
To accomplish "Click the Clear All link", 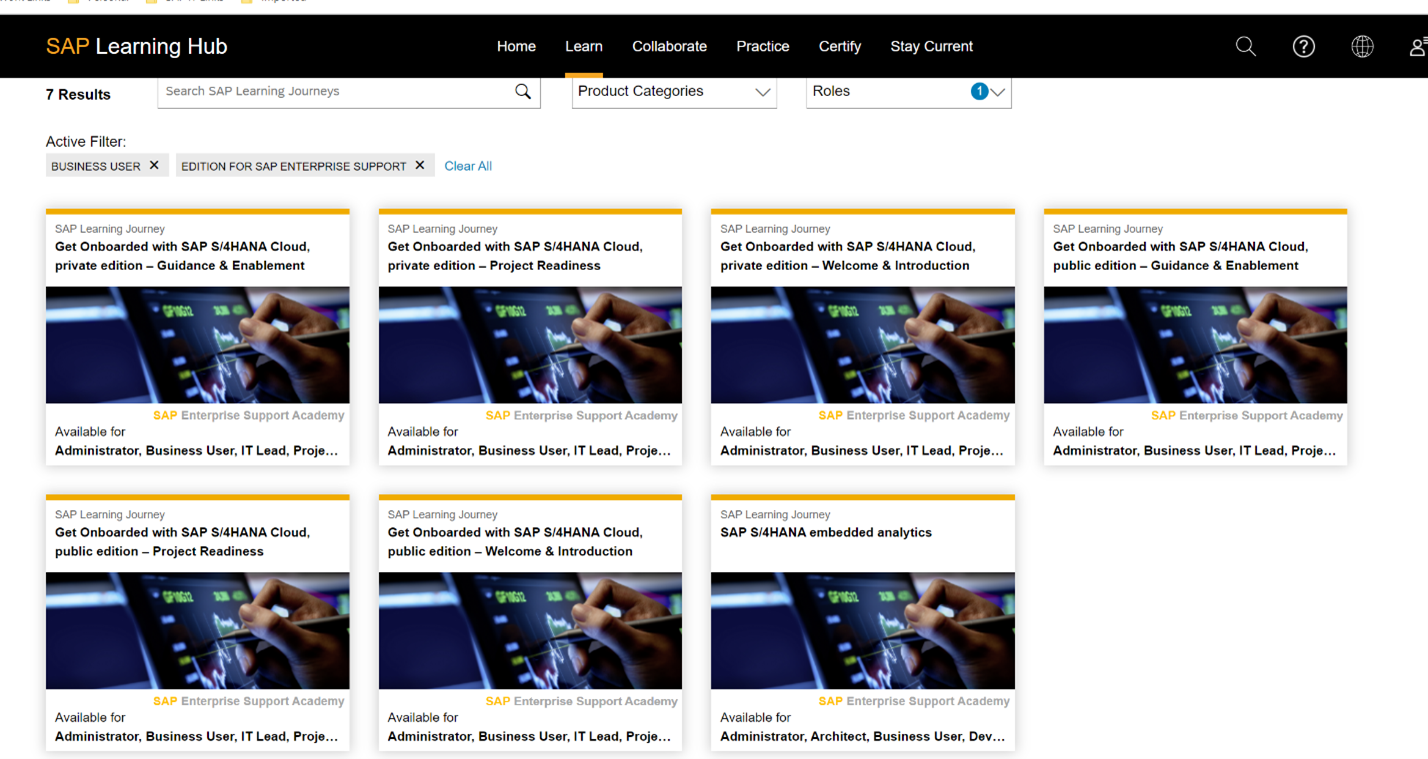I will [x=468, y=166].
